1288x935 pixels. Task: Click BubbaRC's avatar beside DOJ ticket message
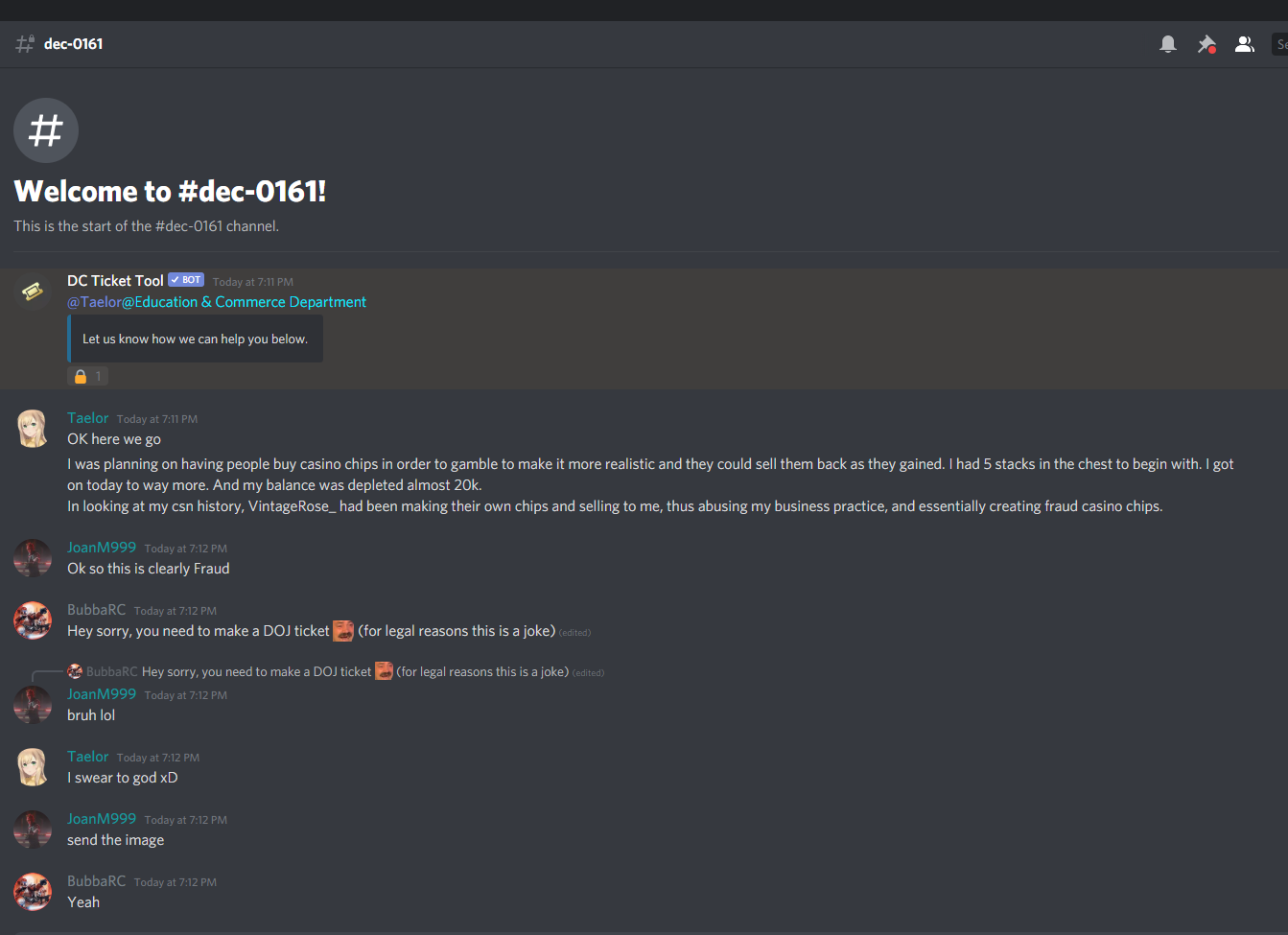click(x=33, y=620)
